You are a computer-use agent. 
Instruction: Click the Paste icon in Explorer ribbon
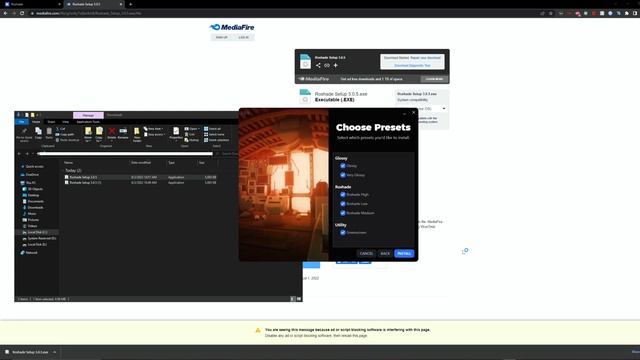pyautogui.click(x=49, y=133)
